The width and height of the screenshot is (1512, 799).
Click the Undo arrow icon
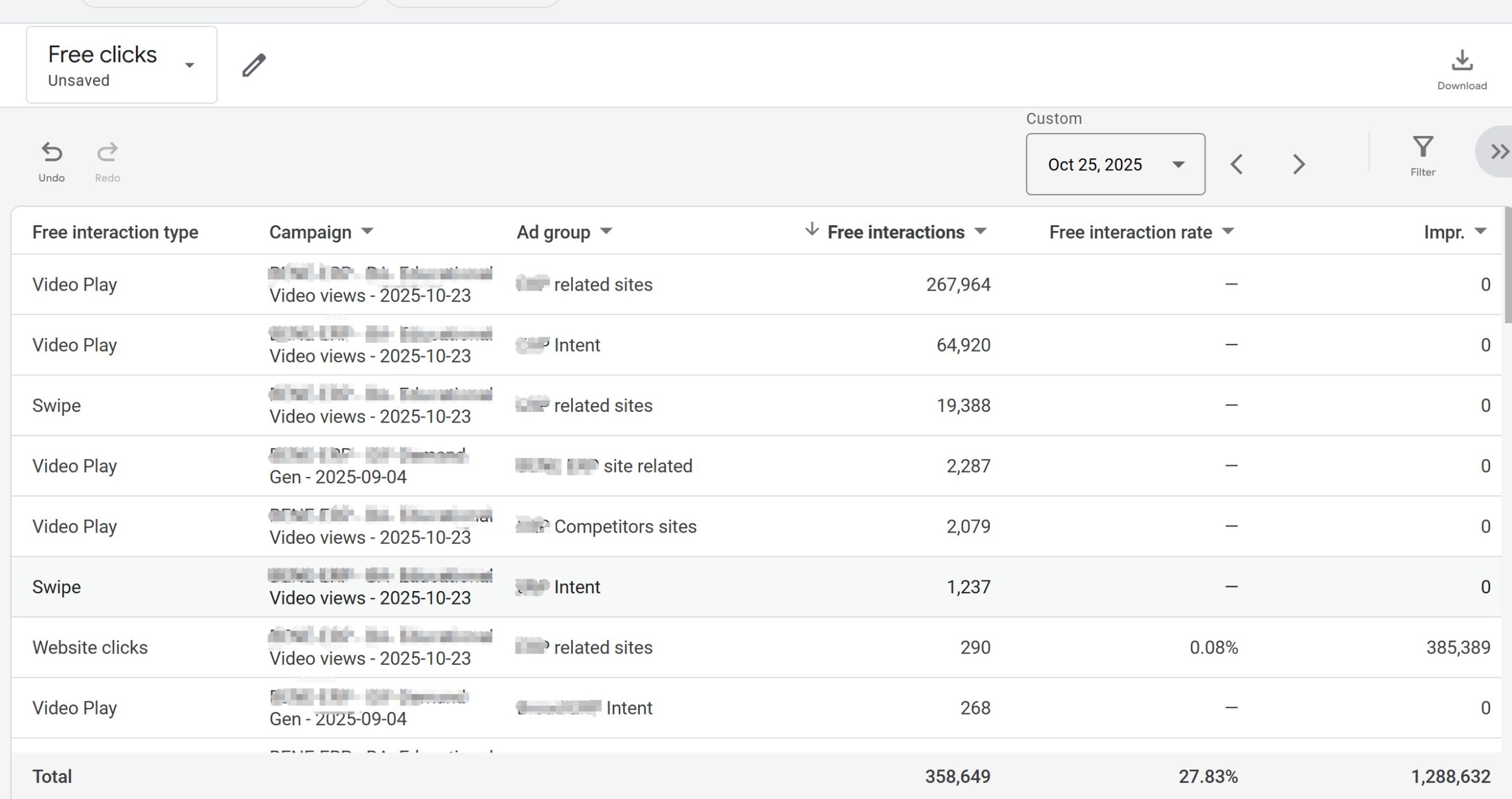pyautogui.click(x=51, y=152)
